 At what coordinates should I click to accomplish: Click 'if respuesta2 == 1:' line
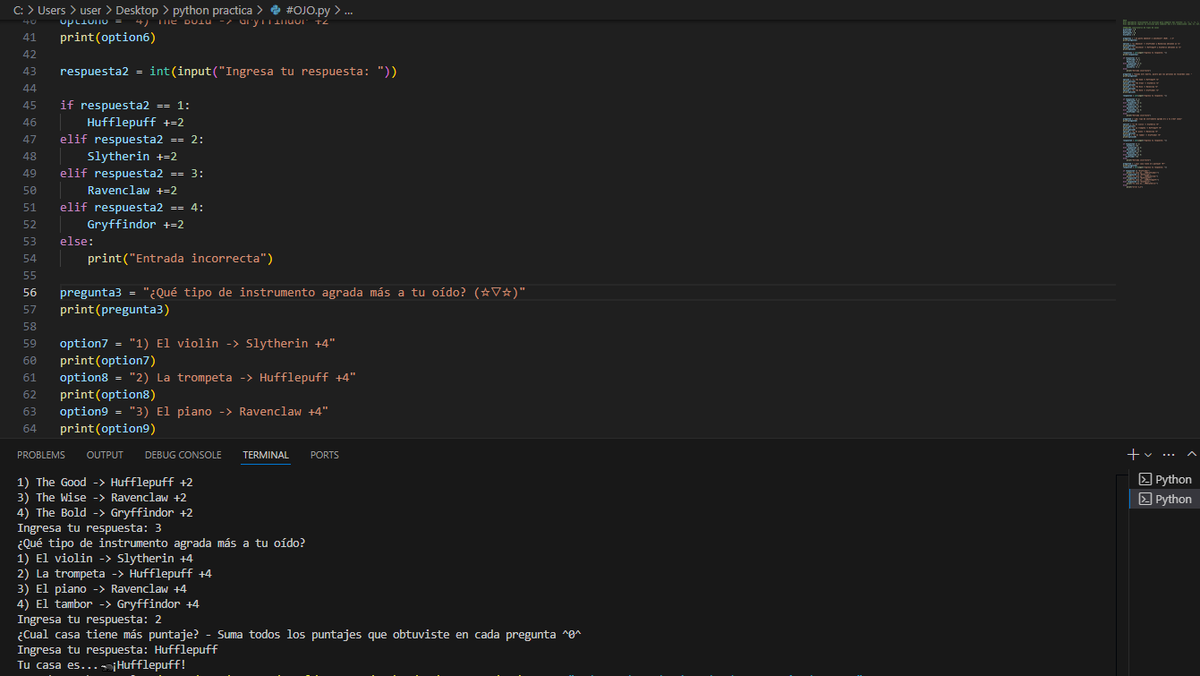125,105
